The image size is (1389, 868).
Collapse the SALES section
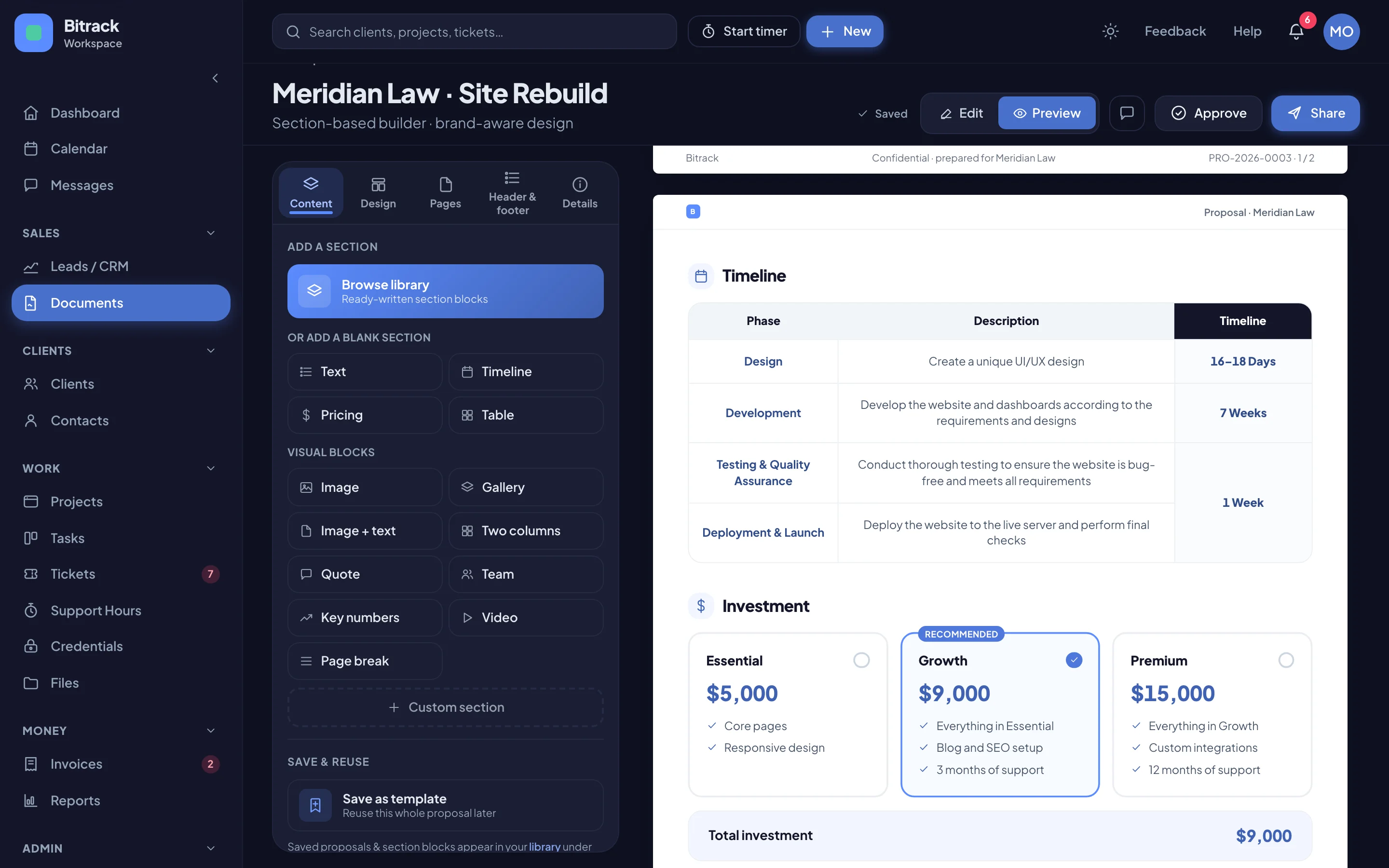pos(211,233)
